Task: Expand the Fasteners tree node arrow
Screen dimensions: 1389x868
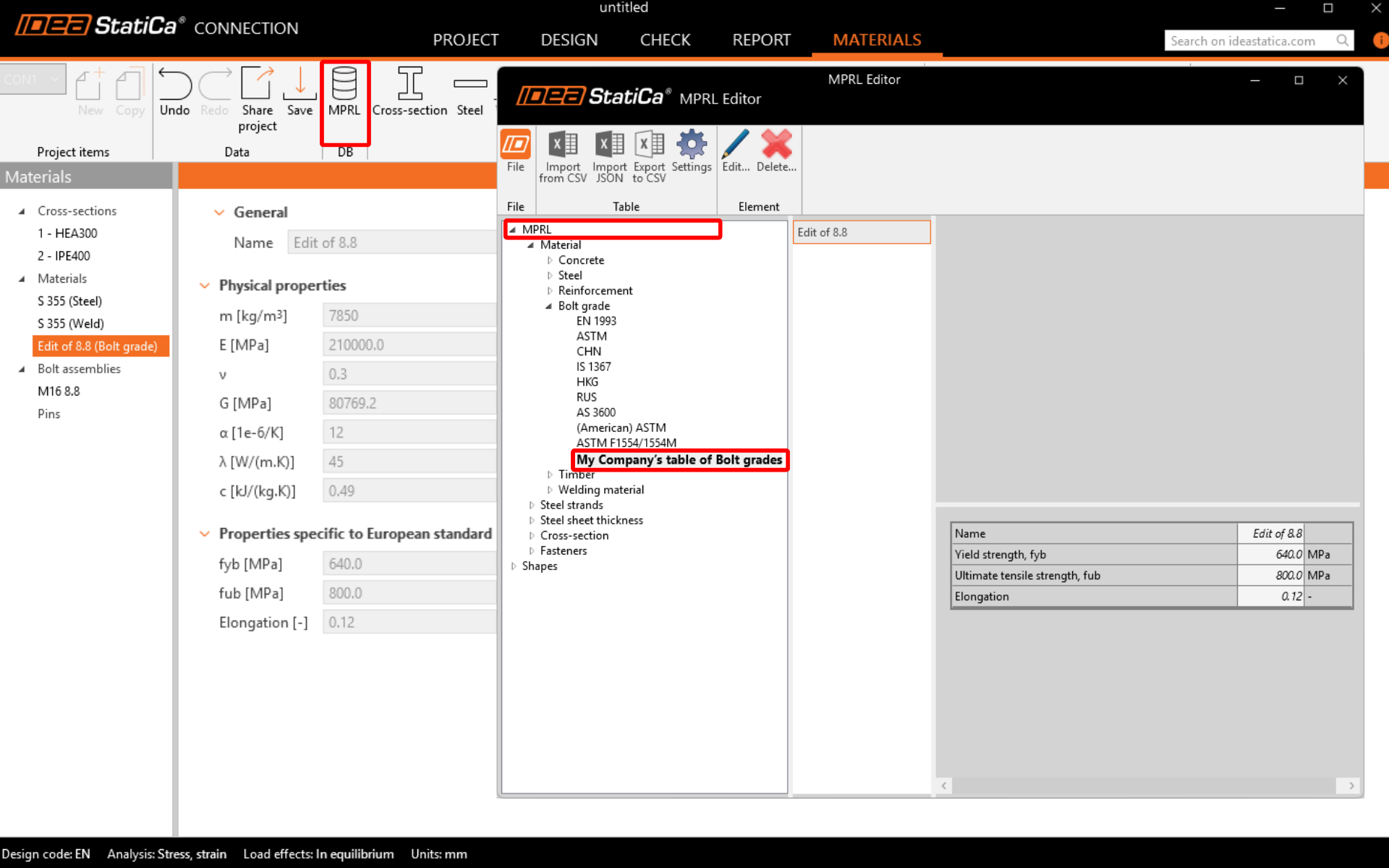Action: click(532, 550)
